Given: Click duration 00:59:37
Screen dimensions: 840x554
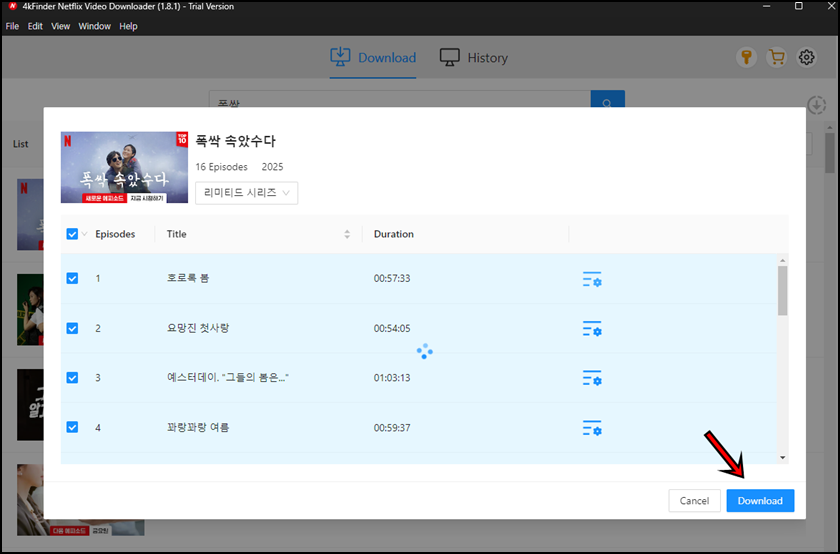Looking at the screenshot, I should pyautogui.click(x=392, y=428).
